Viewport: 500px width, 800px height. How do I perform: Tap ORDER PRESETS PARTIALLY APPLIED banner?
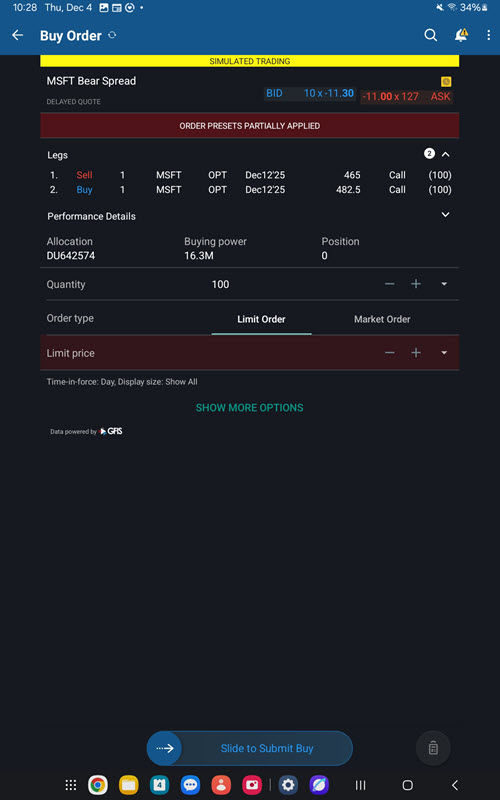[x=249, y=126]
